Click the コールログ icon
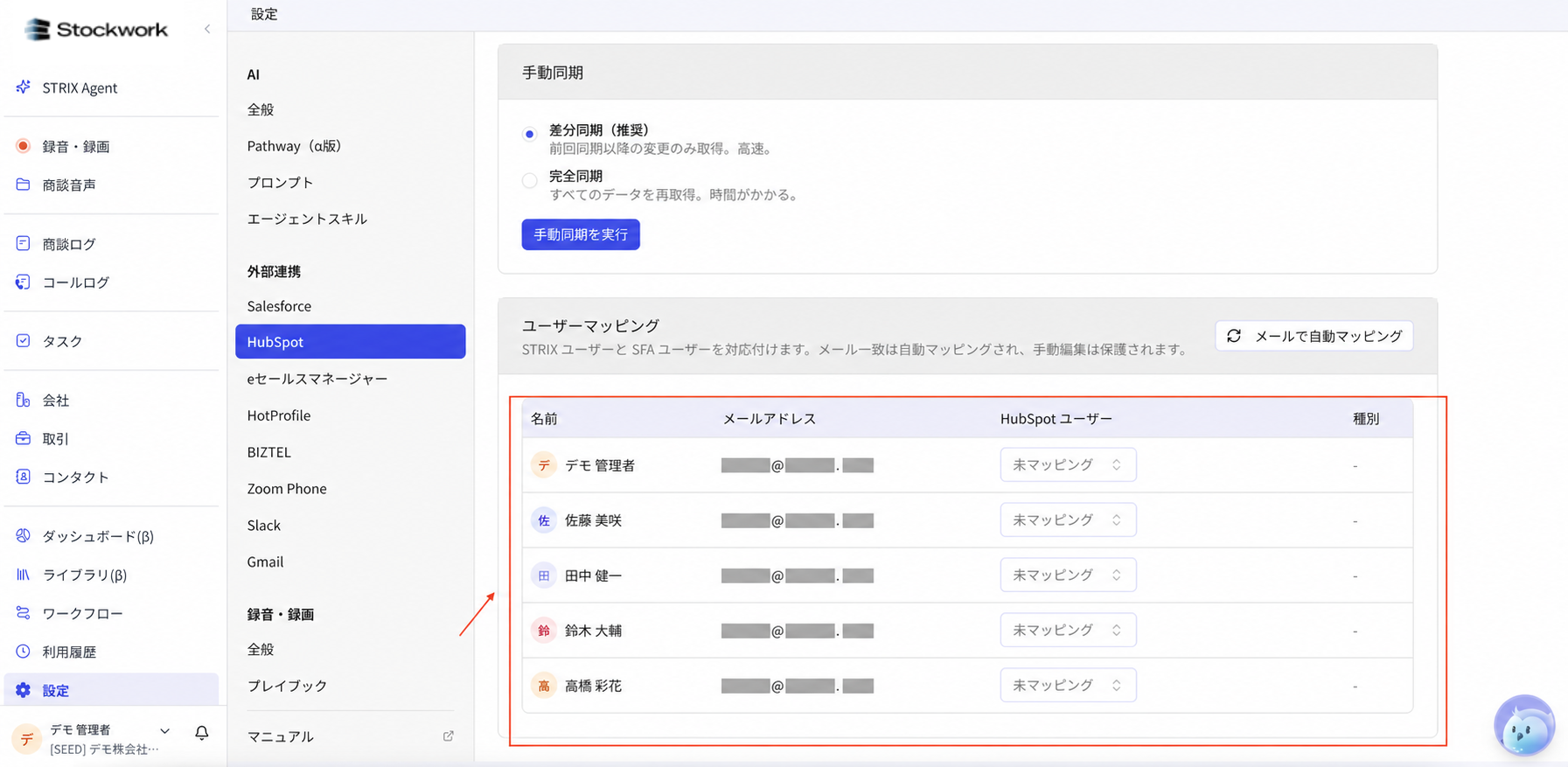Screen dimensions: 1568x767 pos(24,282)
